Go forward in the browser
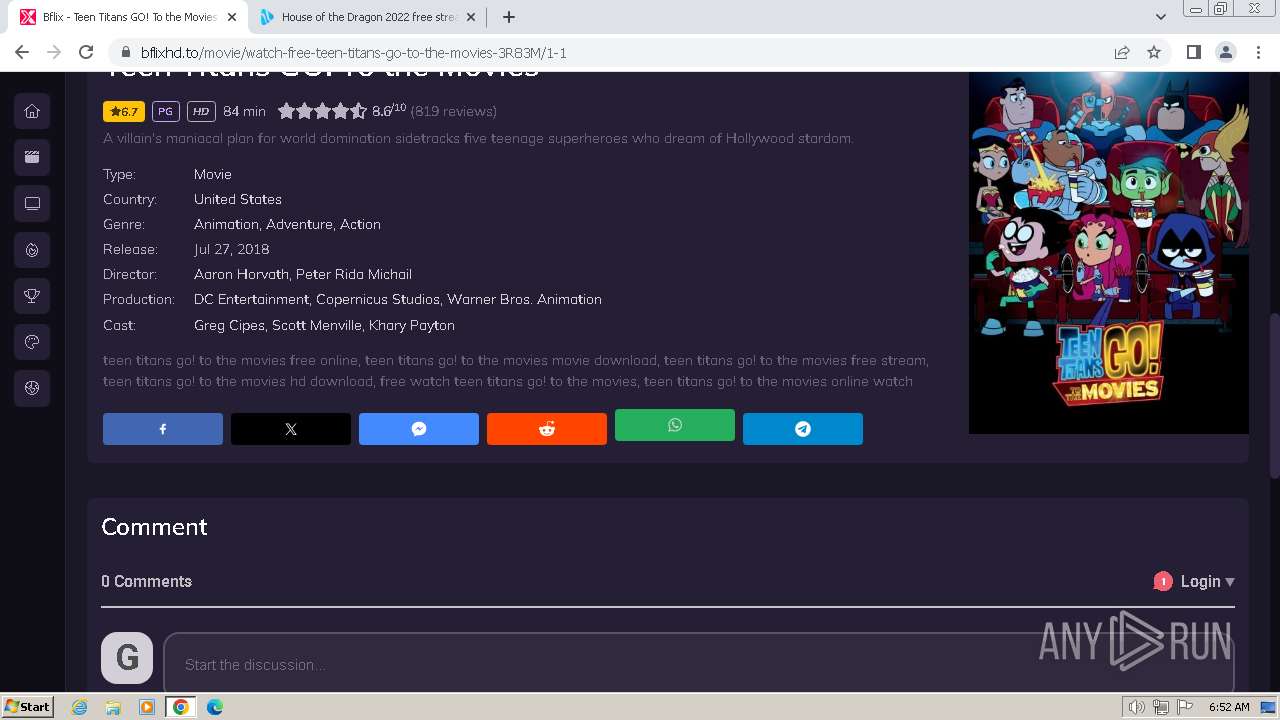The width and height of the screenshot is (1280, 720). pyautogui.click(x=54, y=52)
